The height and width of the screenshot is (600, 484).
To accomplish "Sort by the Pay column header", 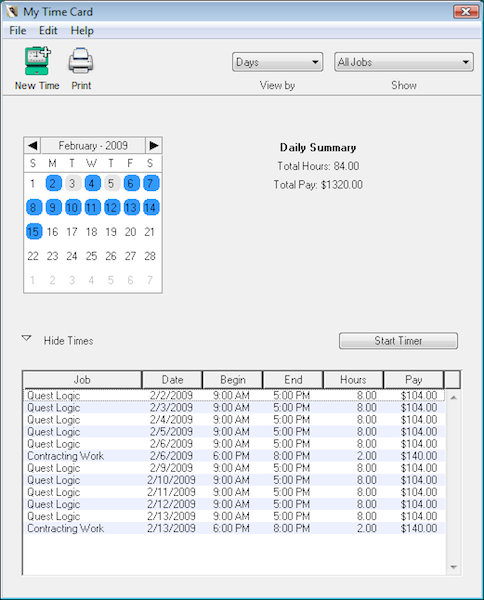I will 414,380.
